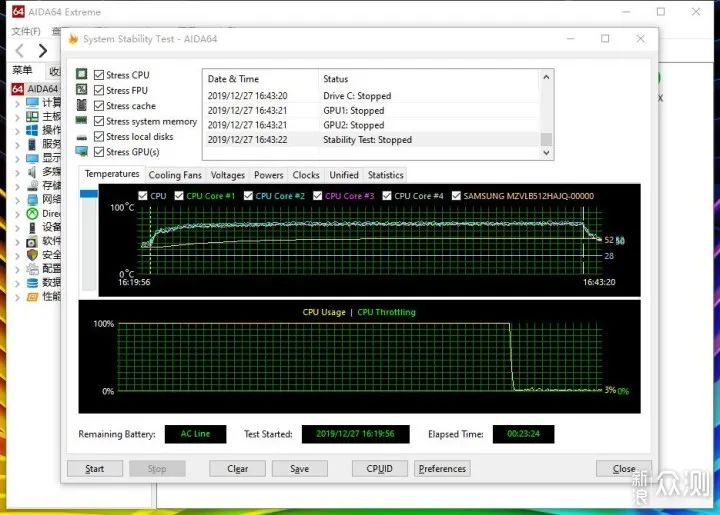Click the benchmark performance icon in tree
The image size is (720, 515).
[x=32, y=297]
